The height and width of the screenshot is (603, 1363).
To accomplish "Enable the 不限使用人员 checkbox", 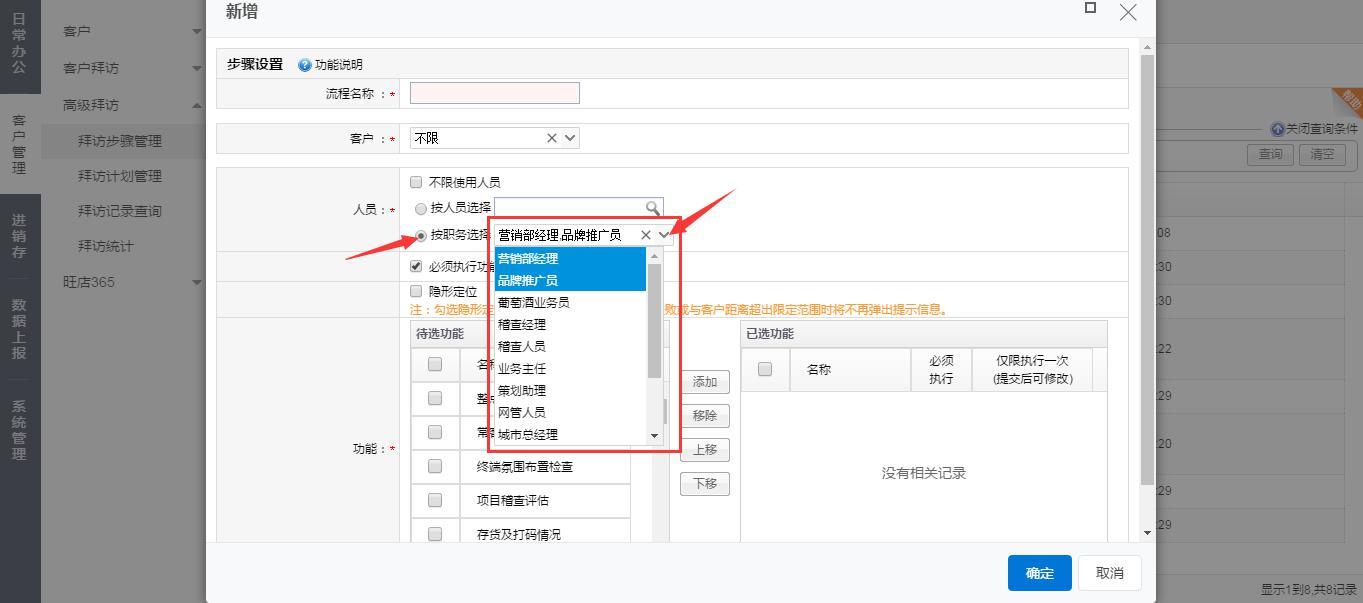I will 416,182.
